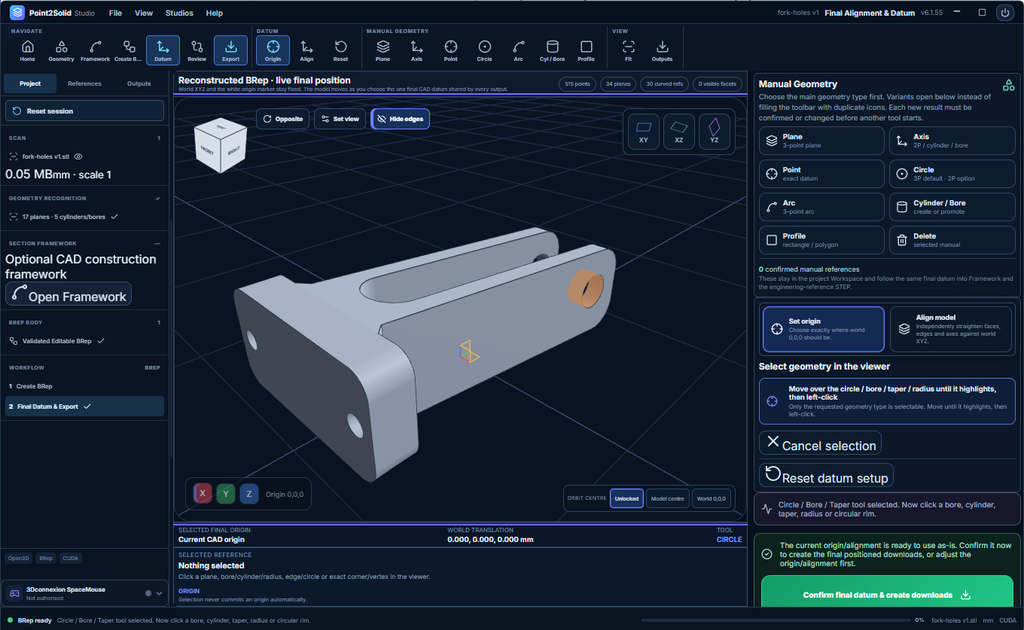Go to Home in the Navigate toolbar
The image size is (1024, 630).
pyautogui.click(x=27, y=50)
